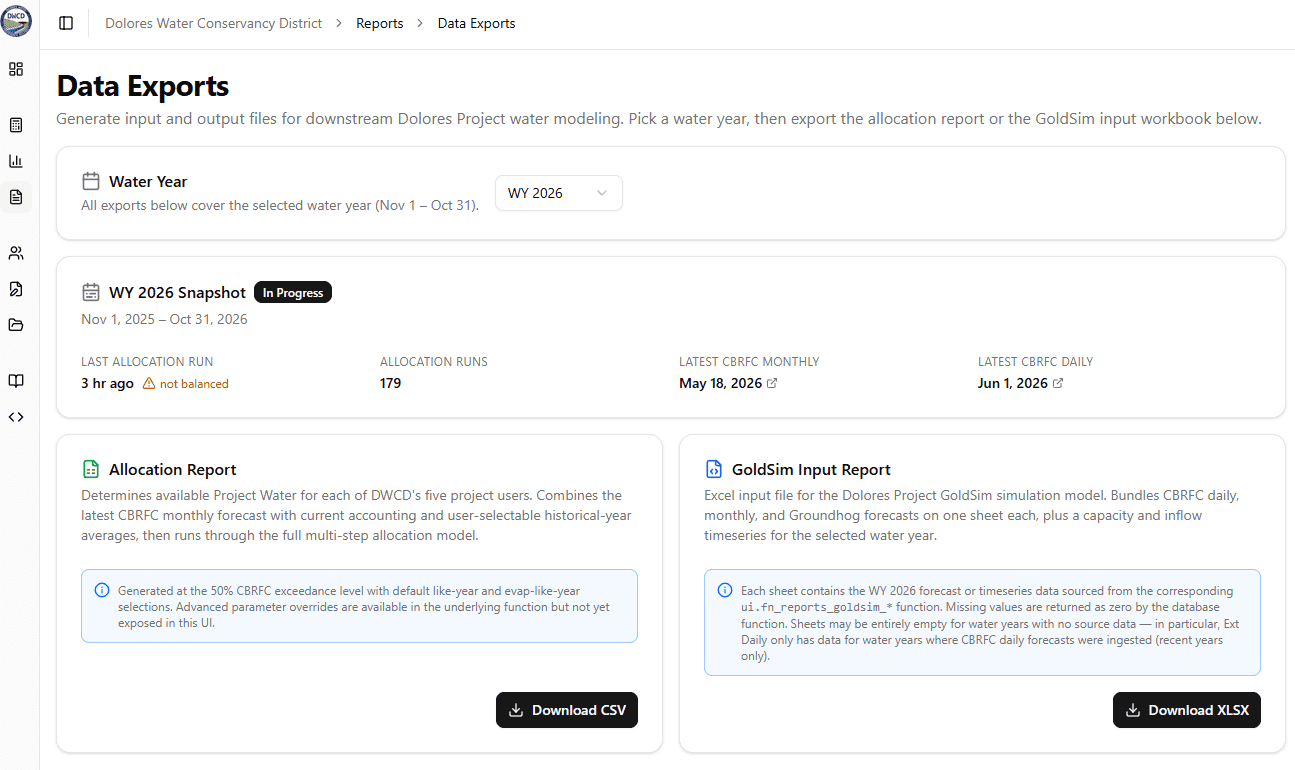Open the May 18, 2026 CBRFC monthly link
Image resolution: width=1295 pixels, height=770 pixels.
[x=727, y=383]
